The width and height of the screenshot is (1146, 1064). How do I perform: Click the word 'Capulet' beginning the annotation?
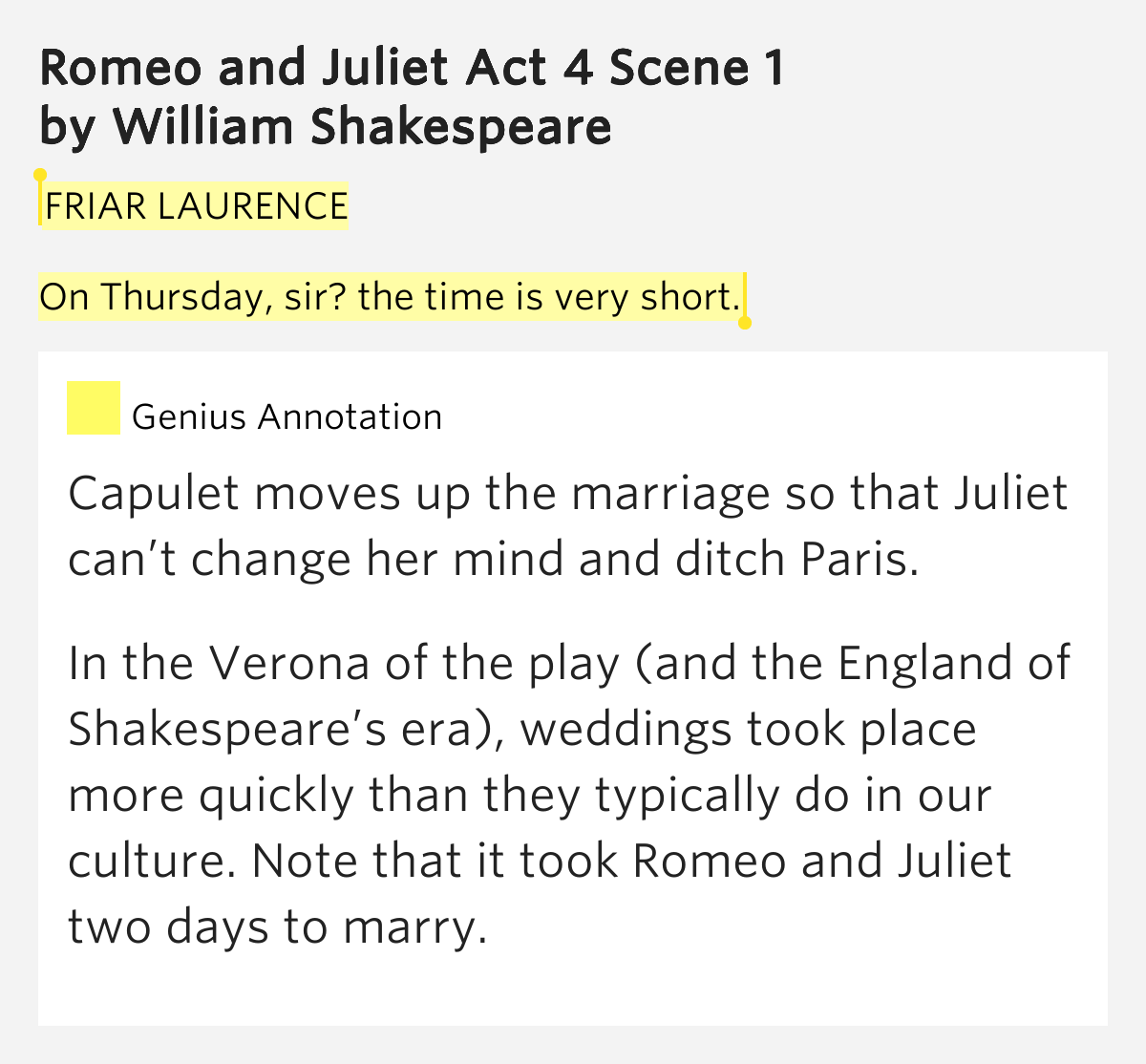154,495
